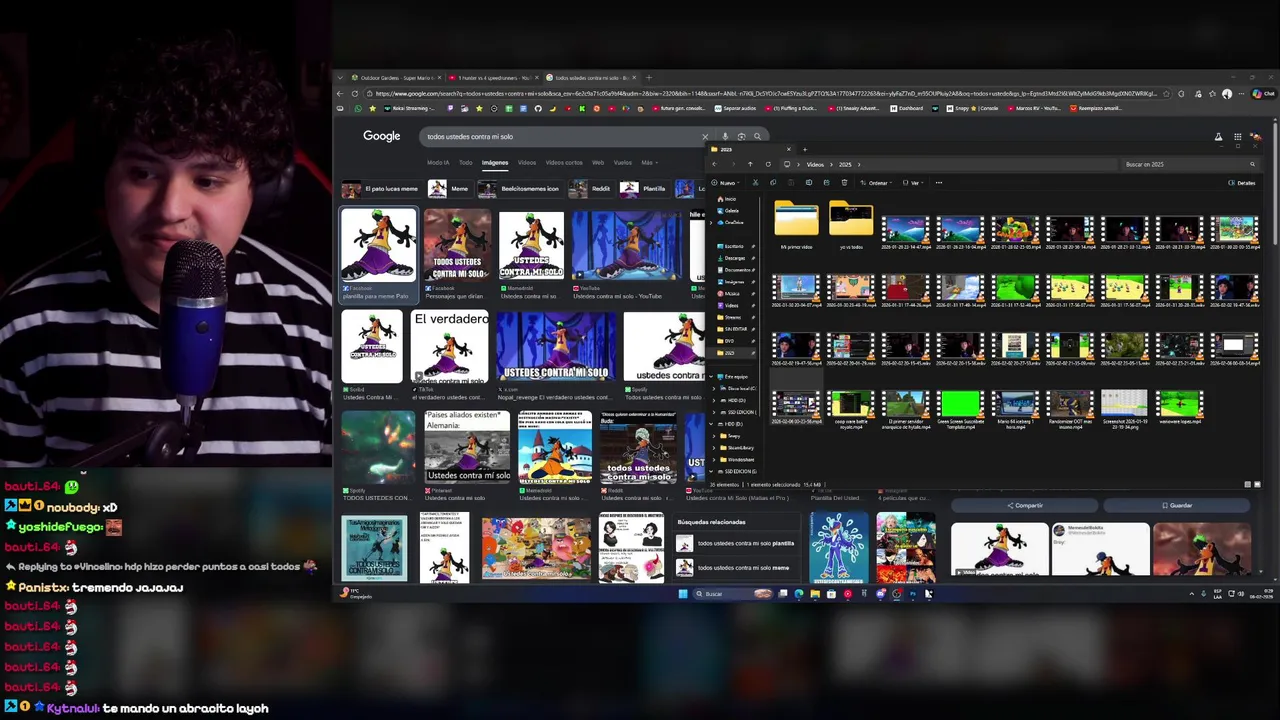This screenshot has width=1280, height=720.
Task: Open the Google apps grid
Action: pos(1237,137)
